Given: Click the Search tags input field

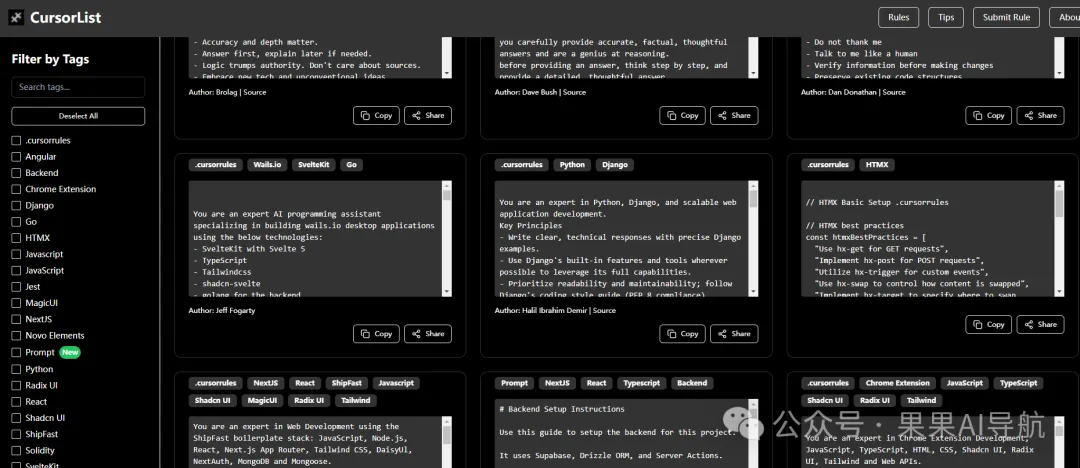Looking at the screenshot, I should point(79,87).
